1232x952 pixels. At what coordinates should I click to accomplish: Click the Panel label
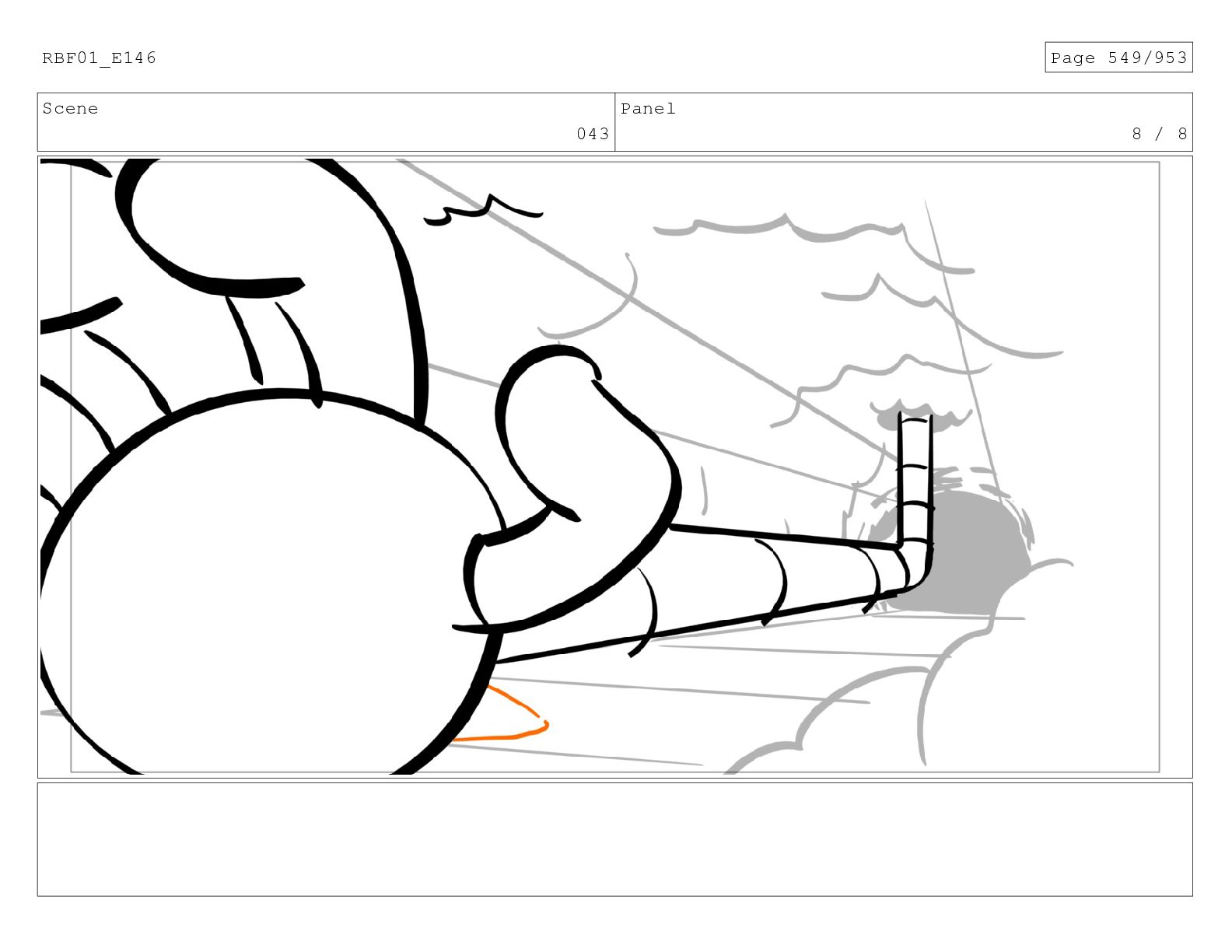coord(648,109)
